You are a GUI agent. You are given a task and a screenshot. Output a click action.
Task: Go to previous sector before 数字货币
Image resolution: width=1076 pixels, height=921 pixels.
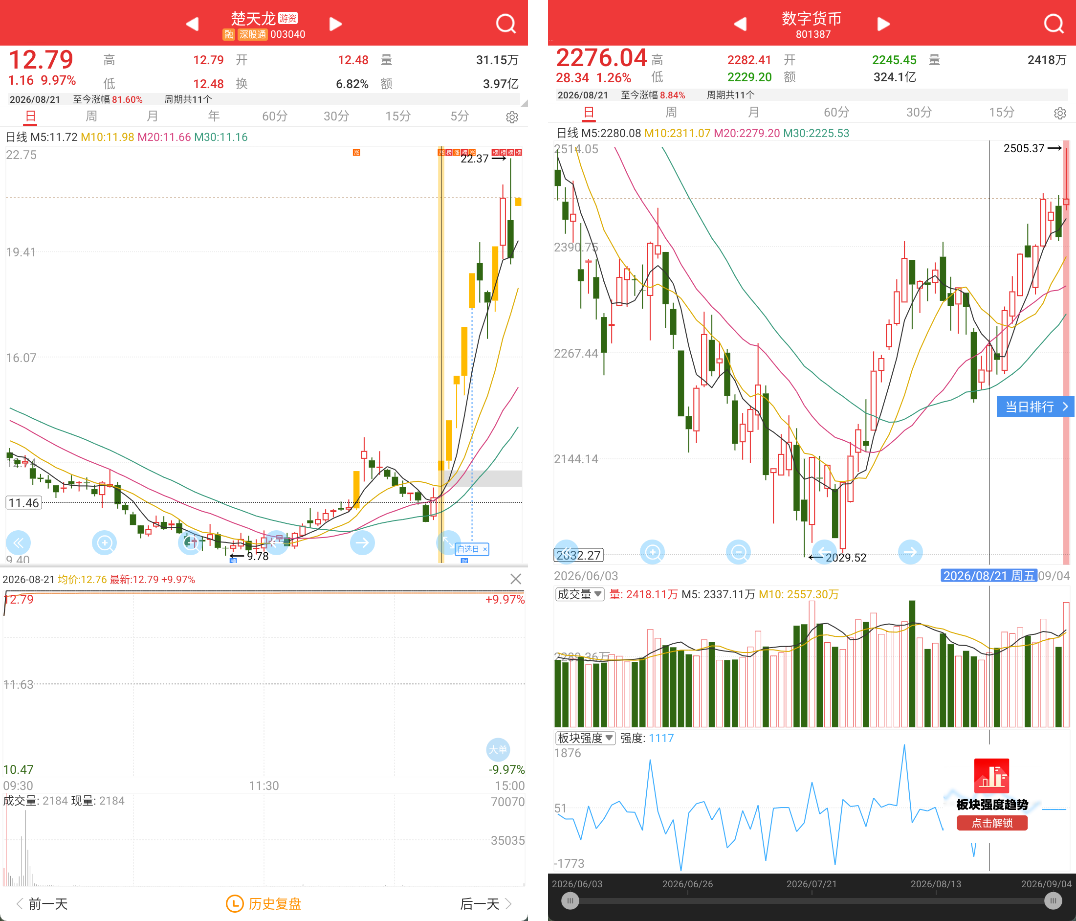(x=740, y=24)
